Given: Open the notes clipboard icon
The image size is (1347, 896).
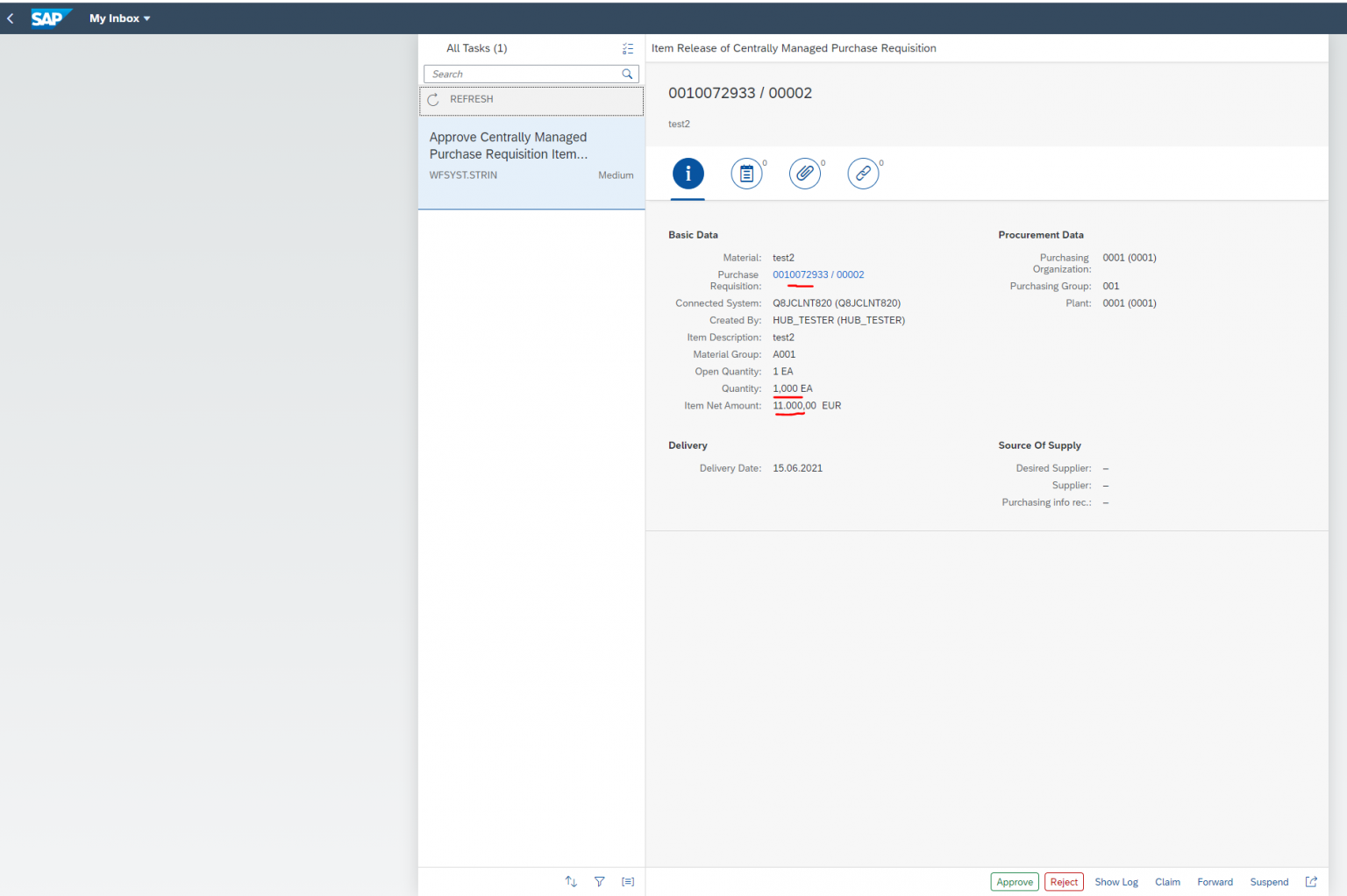Looking at the screenshot, I should coord(746,173).
